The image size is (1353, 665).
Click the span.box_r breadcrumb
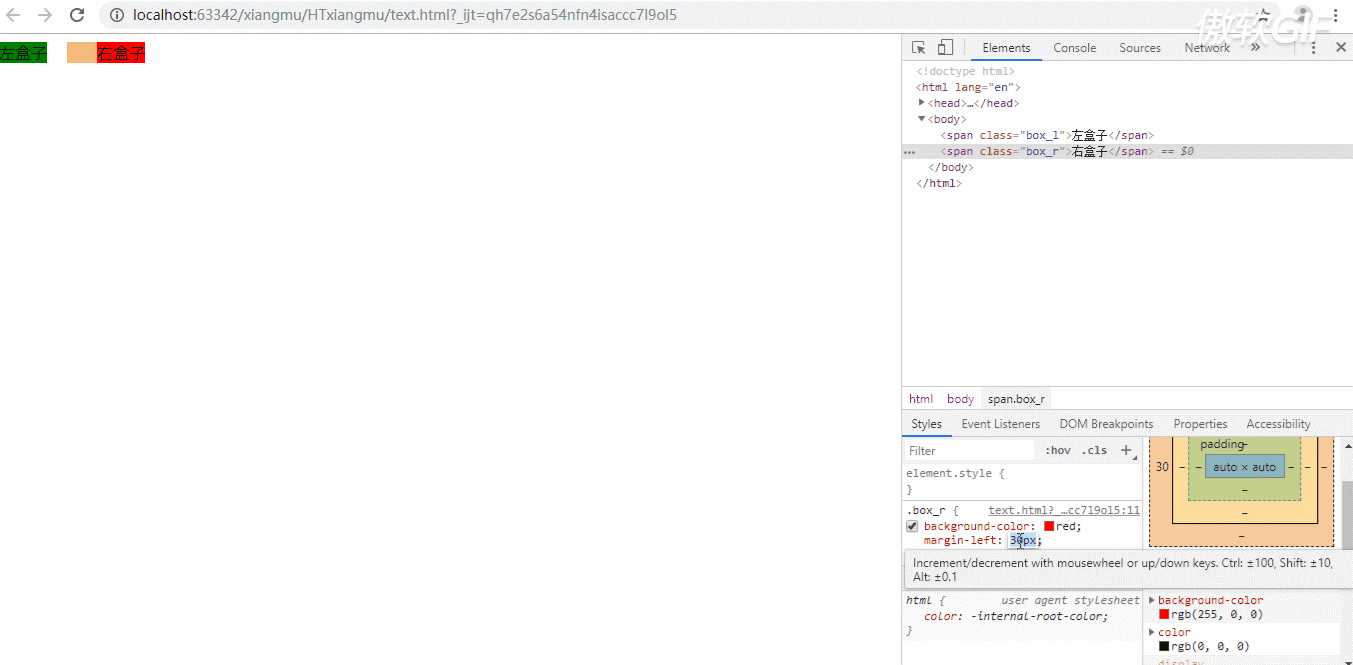(x=1016, y=399)
